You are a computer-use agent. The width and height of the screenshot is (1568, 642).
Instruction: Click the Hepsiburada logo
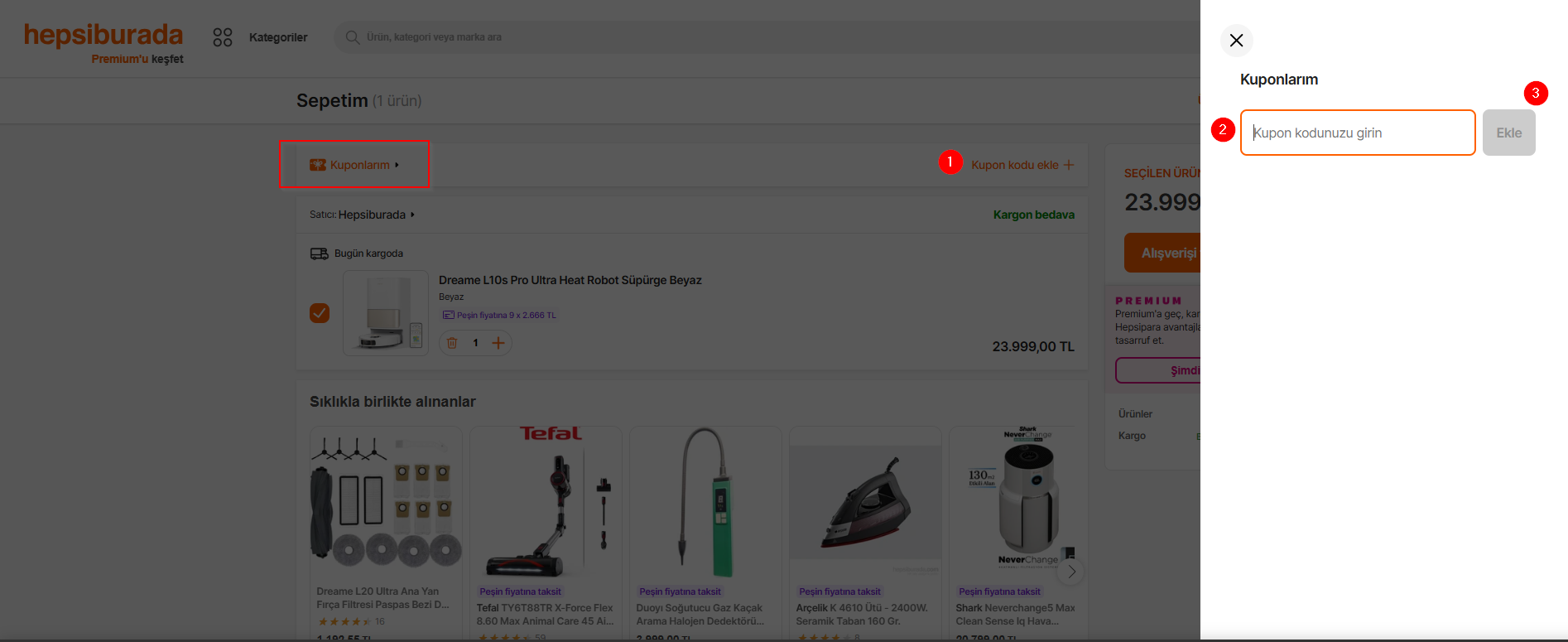click(103, 35)
